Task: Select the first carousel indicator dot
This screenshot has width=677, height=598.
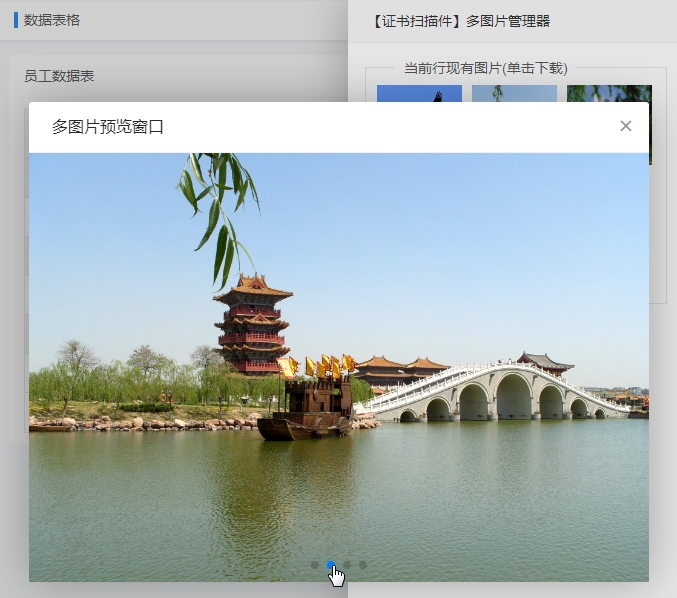Action: 315,565
